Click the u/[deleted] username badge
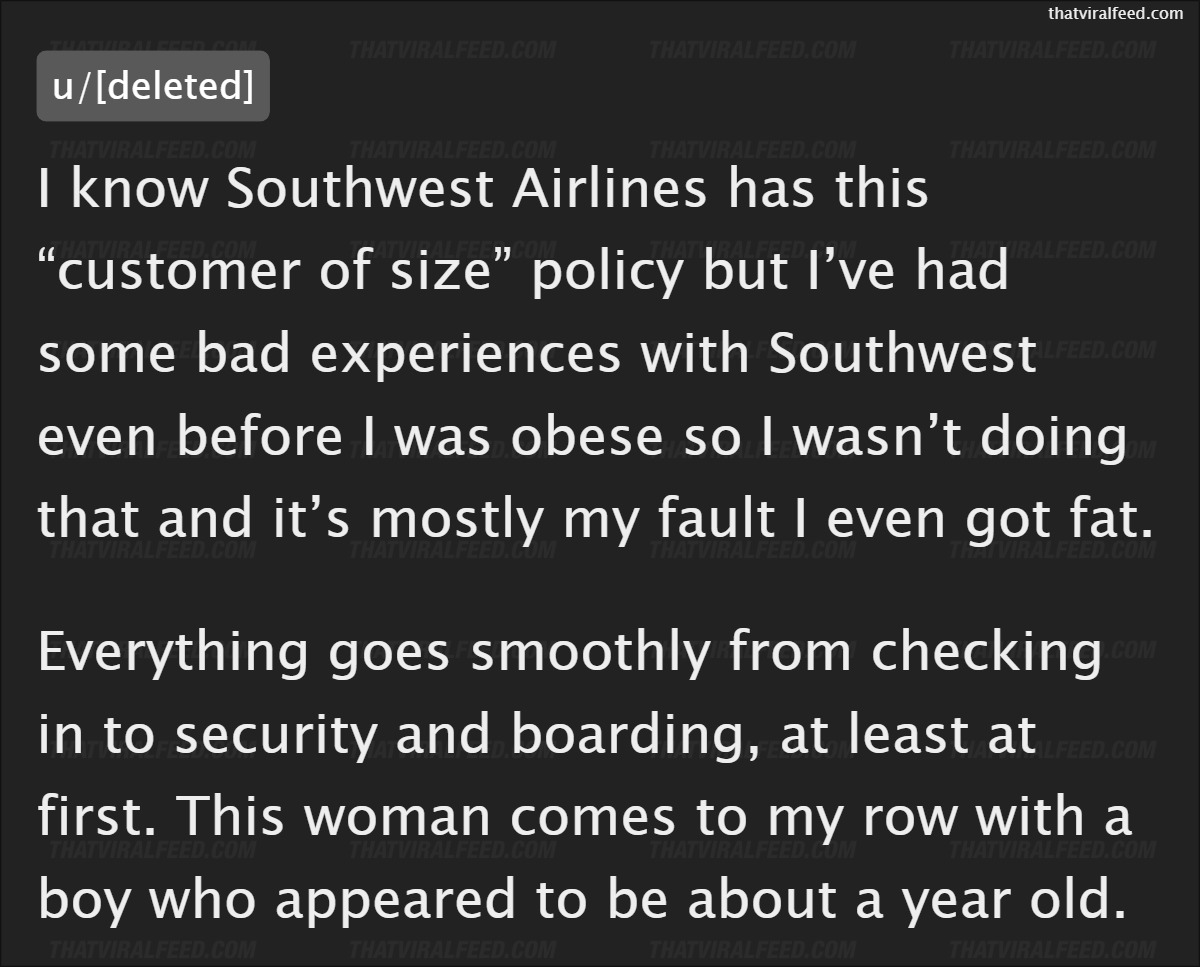The image size is (1200, 967). click(x=153, y=86)
